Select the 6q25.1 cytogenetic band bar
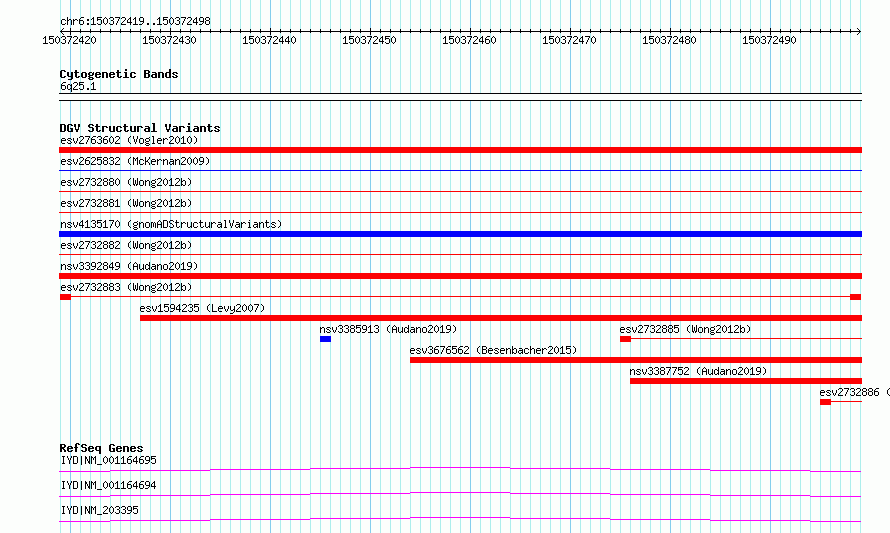 tap(460, 97)
